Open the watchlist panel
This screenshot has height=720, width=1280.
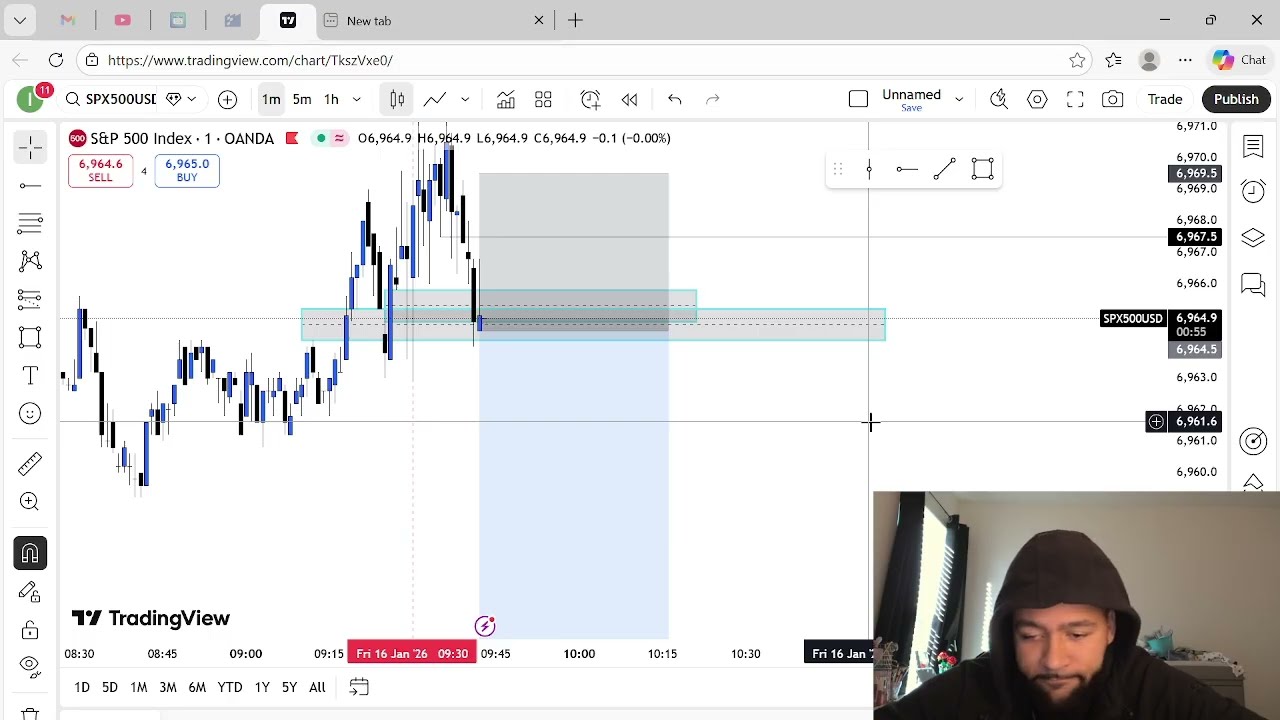[1253, 147]
